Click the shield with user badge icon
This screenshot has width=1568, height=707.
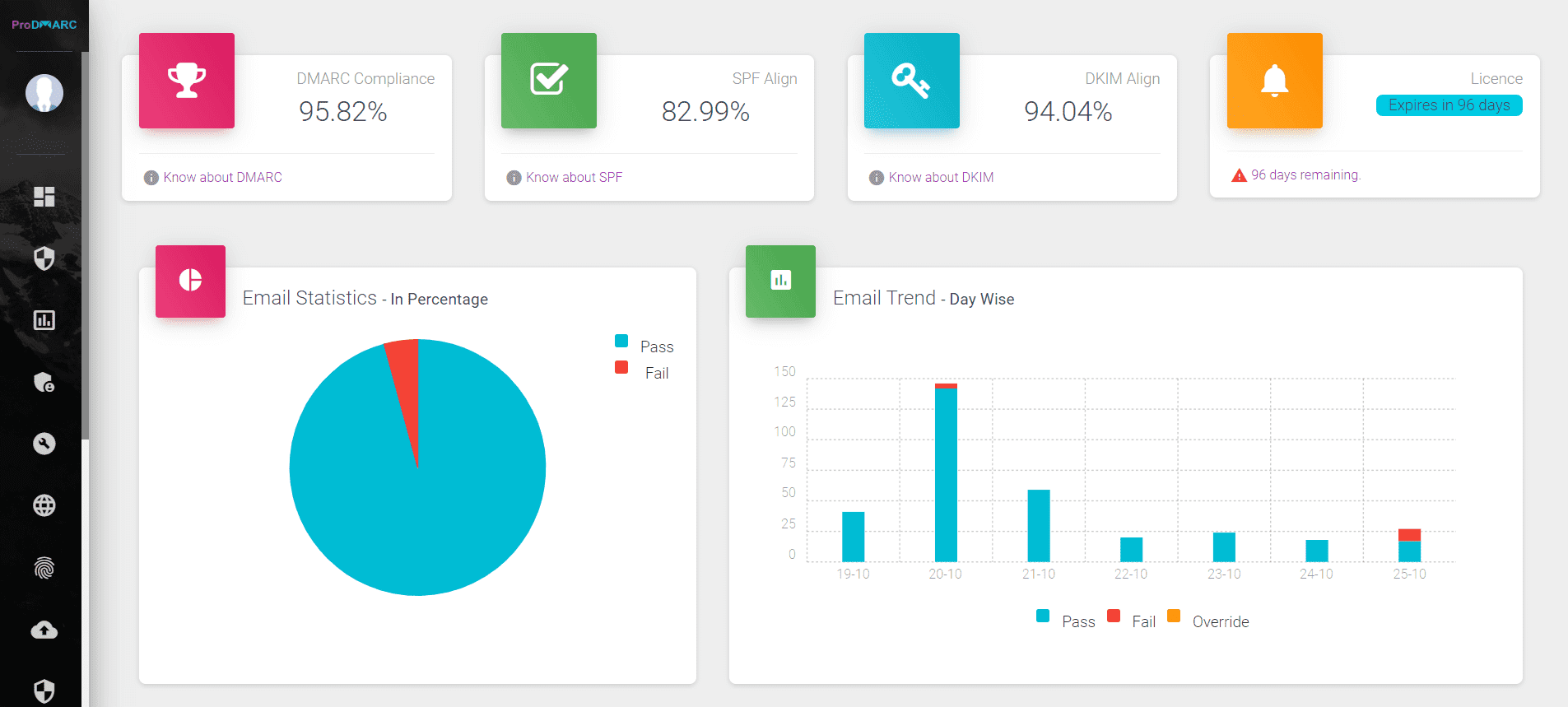(x=44, y=382)
